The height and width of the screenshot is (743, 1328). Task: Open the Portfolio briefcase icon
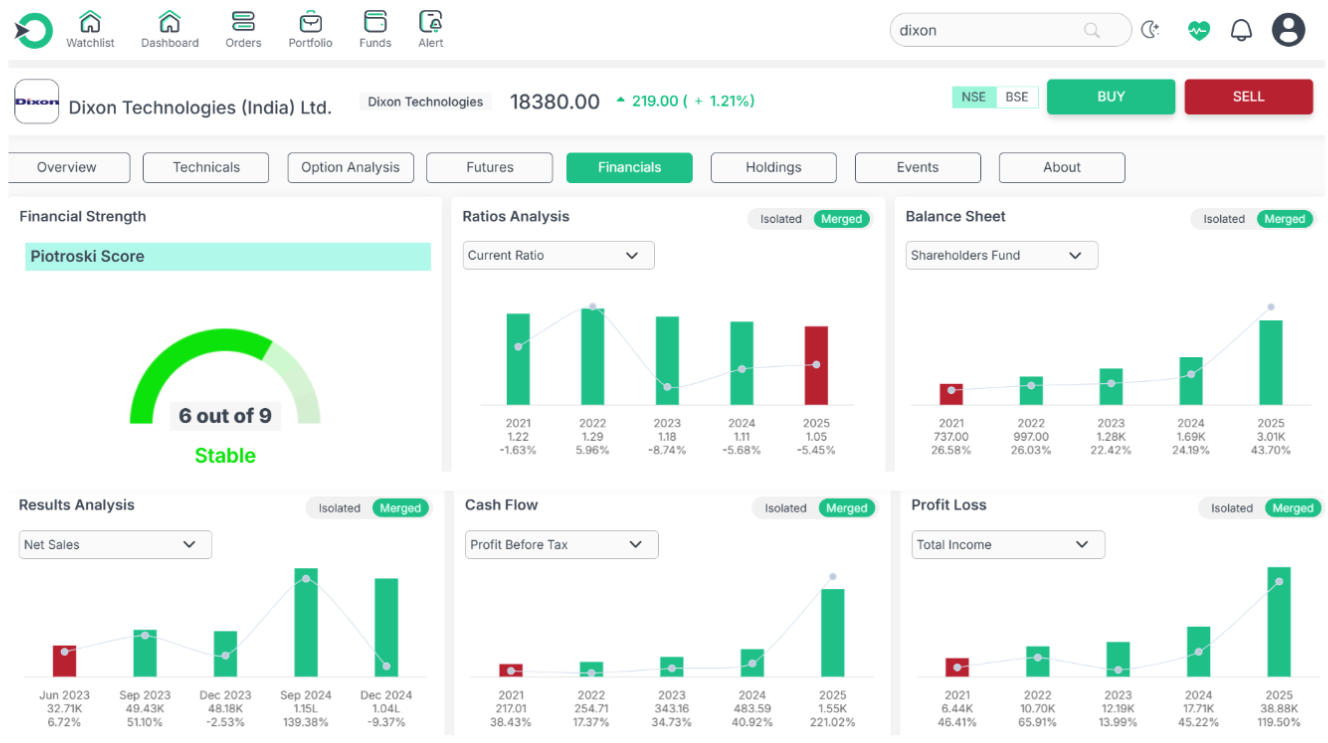311,22
